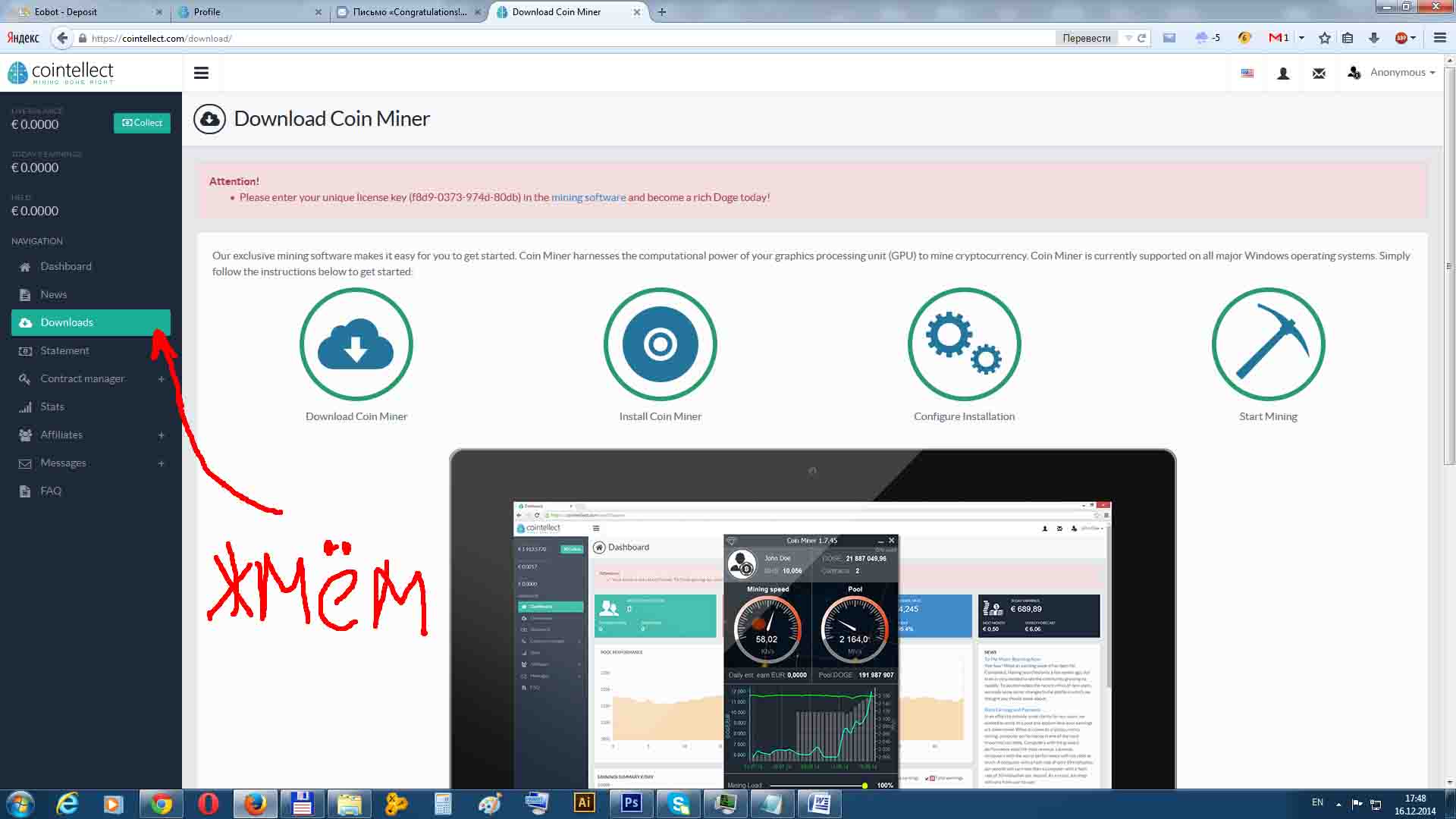Click the Download Coin Miner step label
The width and height of the screenshot is (1456, 819).
pos(356,416)
